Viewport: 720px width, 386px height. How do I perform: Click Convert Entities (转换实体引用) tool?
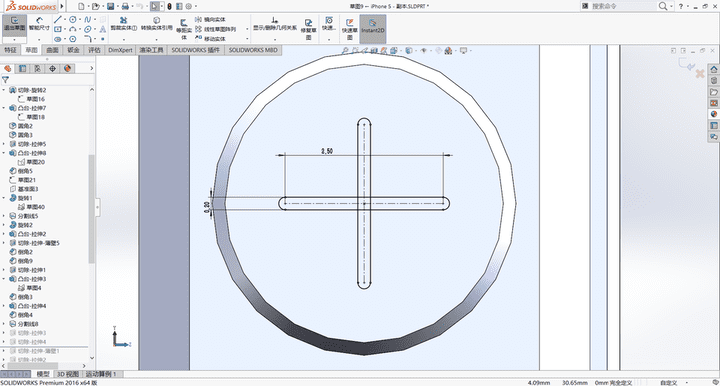157,24
